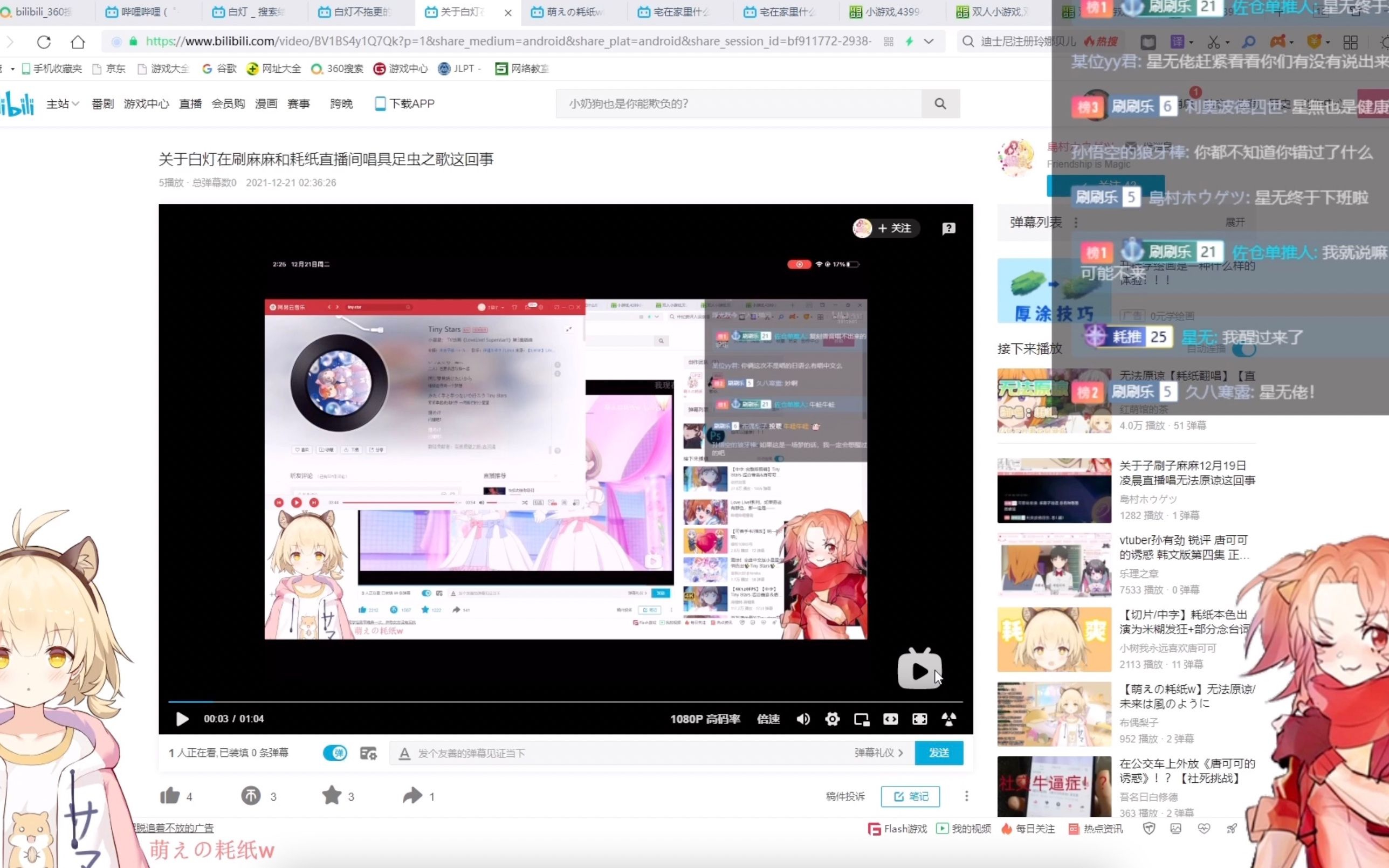The image size is (1389, 868).
Task: Open the 弹幕礼仪 dropdown chevron
Action: [899, 752]
